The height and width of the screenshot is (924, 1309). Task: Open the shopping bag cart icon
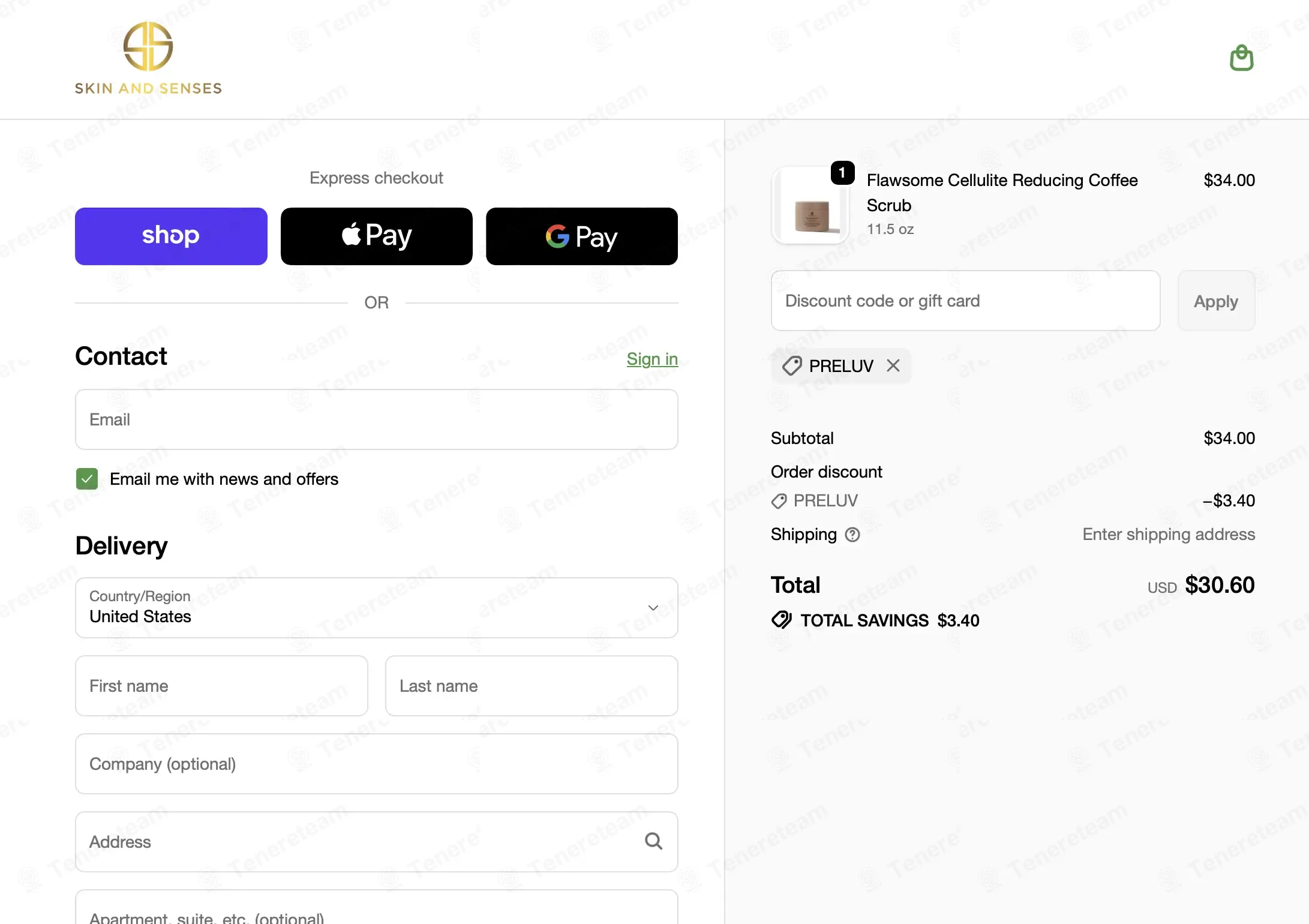(x=1241, y=58)
